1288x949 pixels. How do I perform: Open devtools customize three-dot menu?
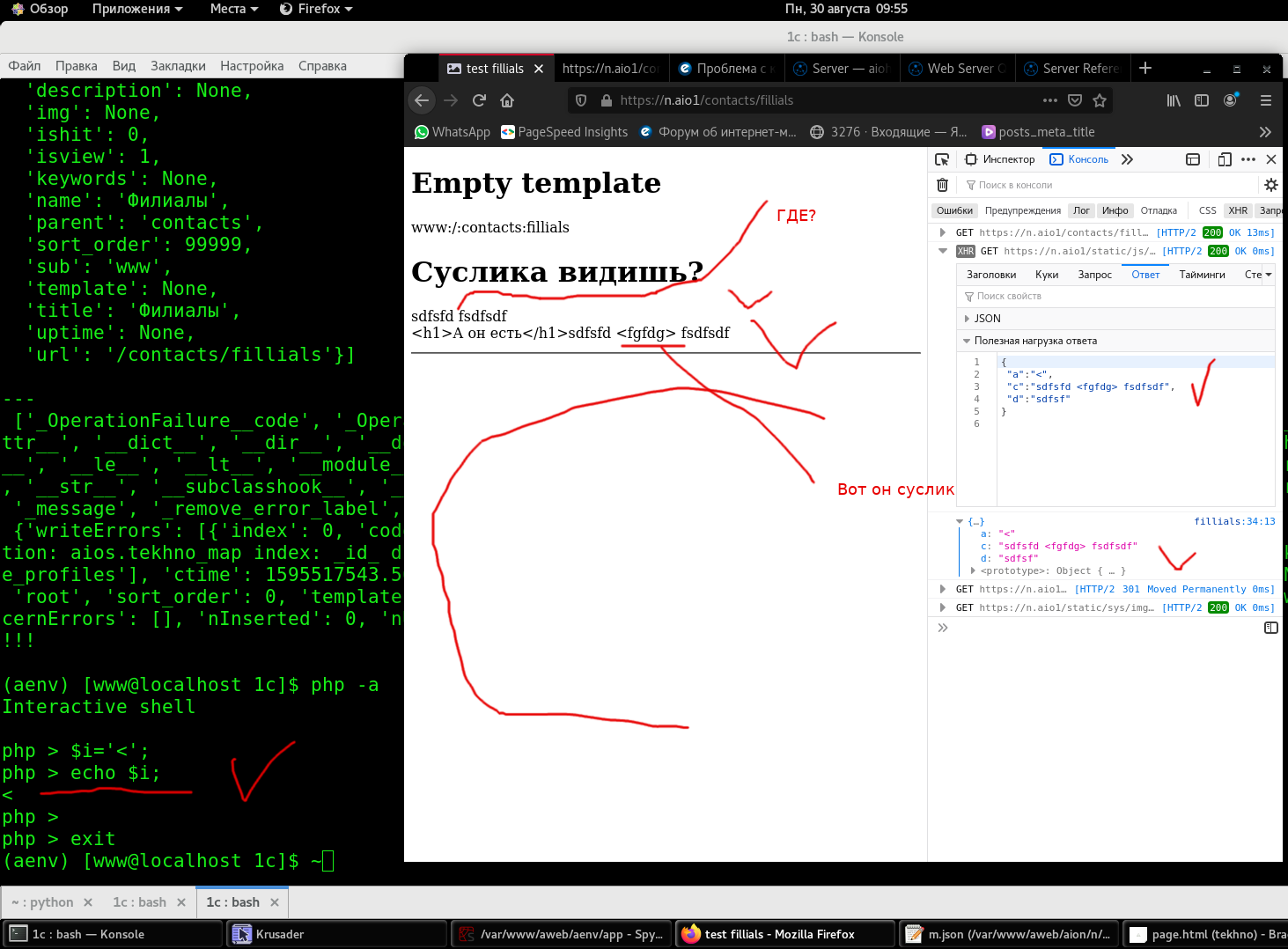click(x=1248, y=159)
